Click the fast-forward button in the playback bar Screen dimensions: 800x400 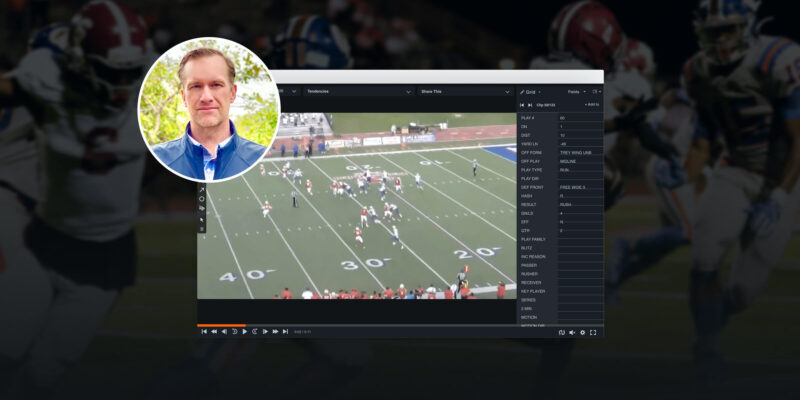[275, 331]
